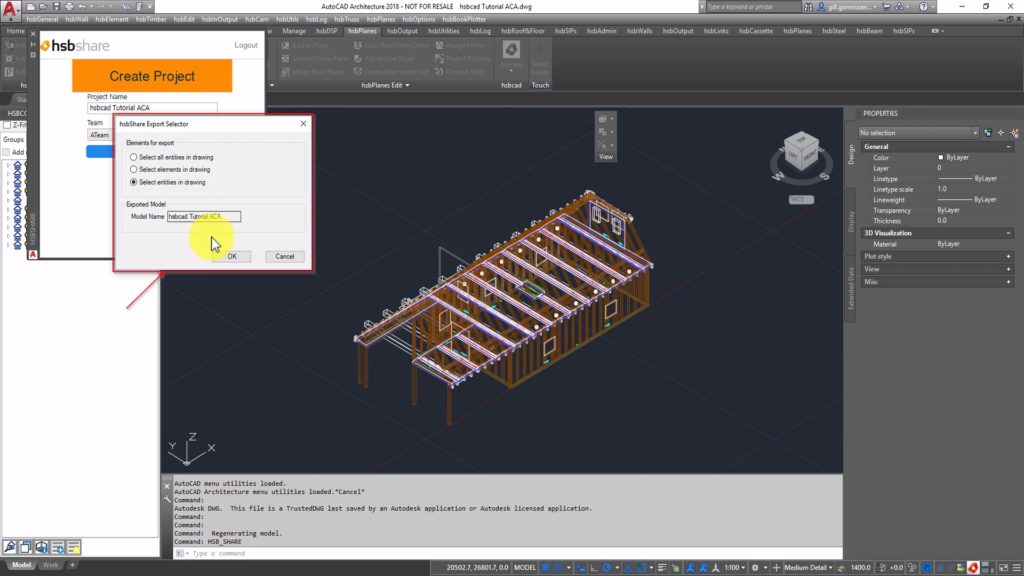Image resolution: width=1024 pixels, height=576 pixels.
Task: Click the New file icon in quick access toolbar
Action: coord(31,7)
